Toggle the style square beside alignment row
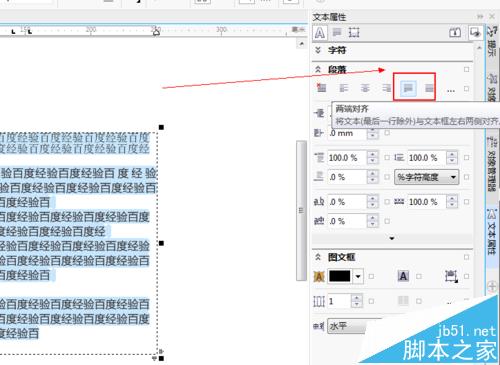This screenshot has height=365, width=500. pyautogui.click(x=466, y=89)
